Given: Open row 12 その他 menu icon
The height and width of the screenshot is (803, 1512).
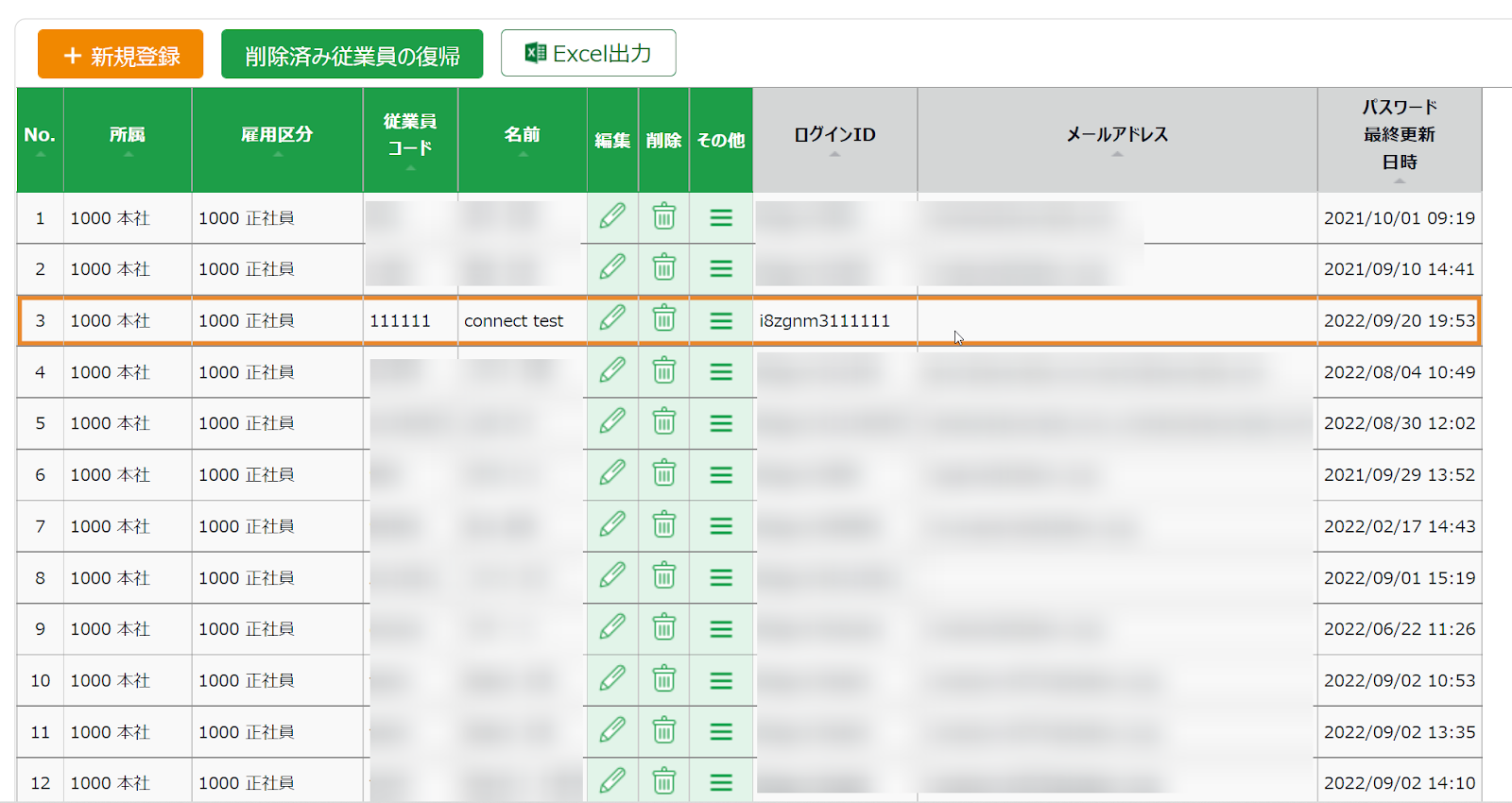Looking at the screenshot, I should coord(721,783).
